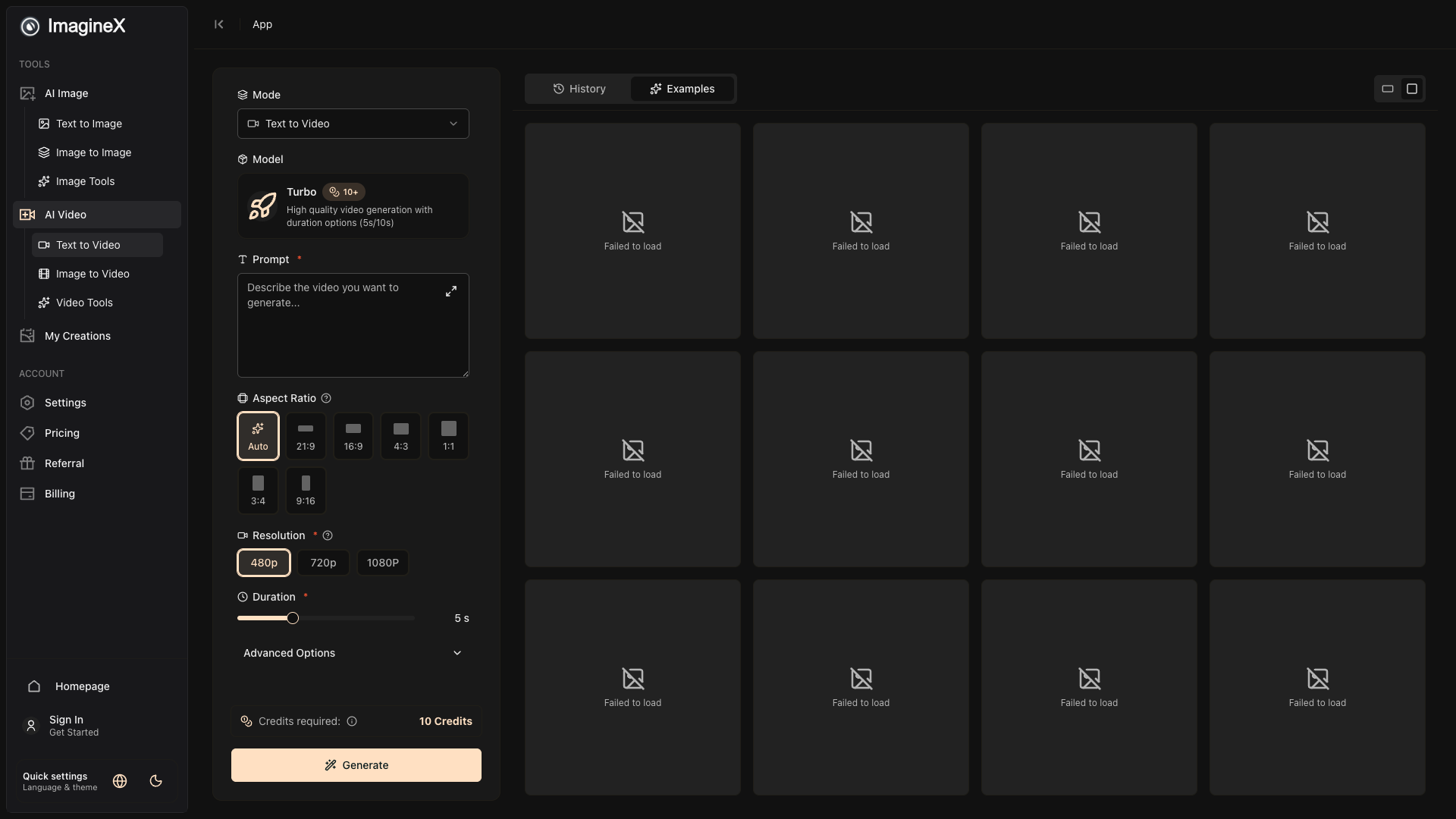The width and height of the screenshot is (1456, 819).
Task: Select Auto aspect ratio
Action: pos(258,436)
